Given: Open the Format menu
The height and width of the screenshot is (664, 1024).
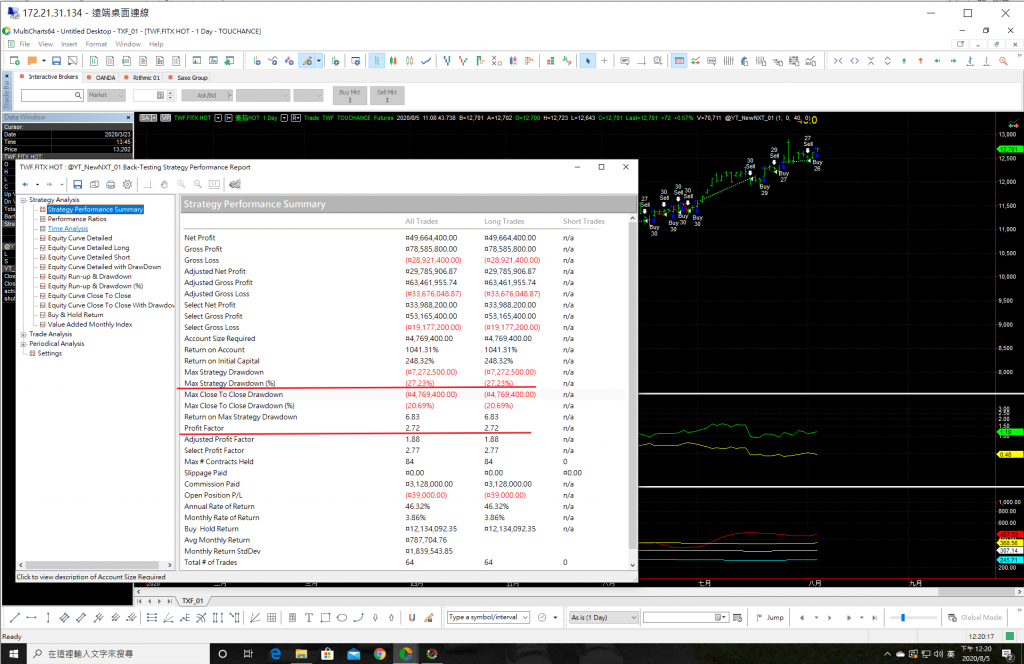Looking at the screenshot, I should coord(96,44).
